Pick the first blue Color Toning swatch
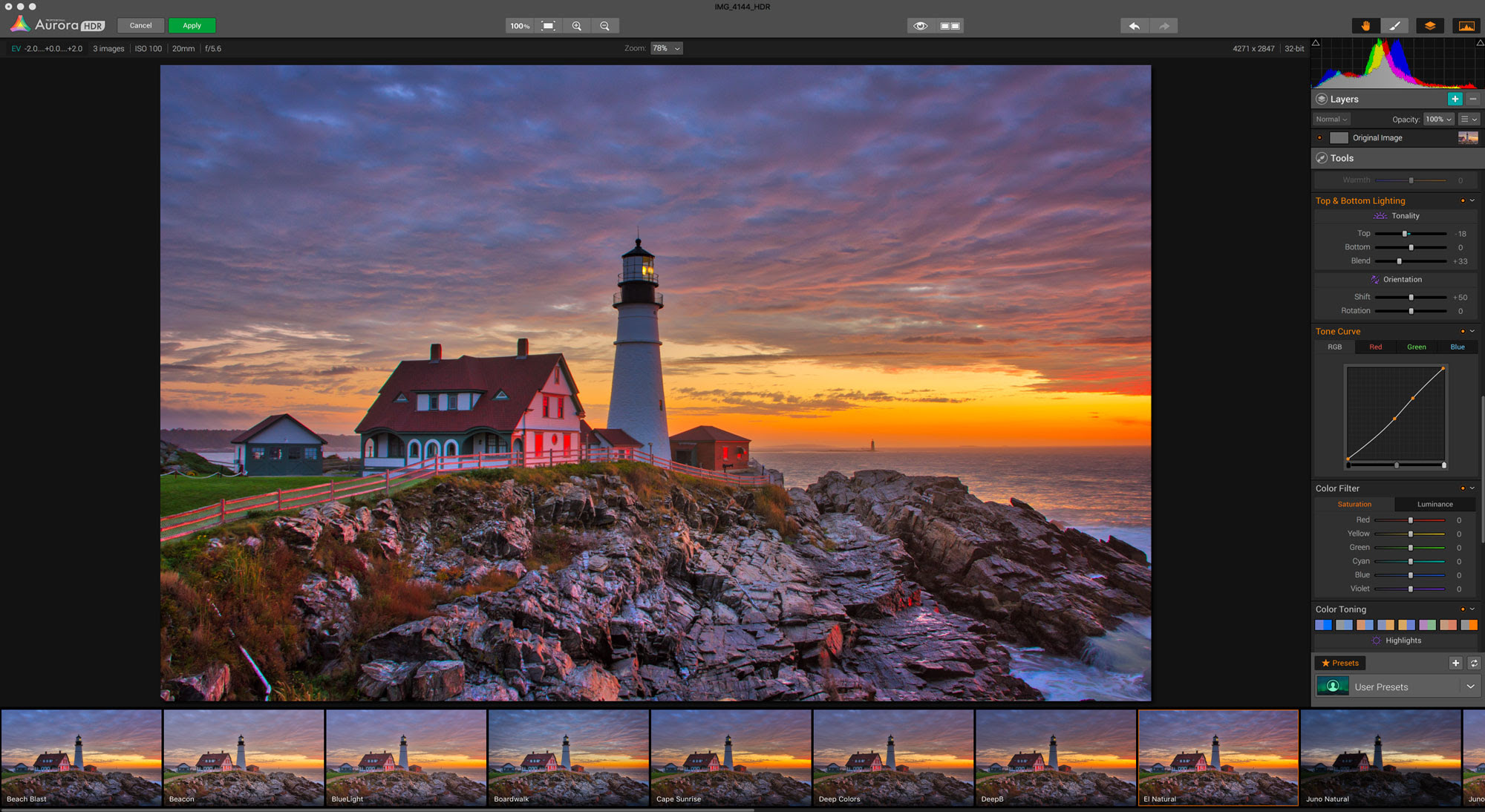This screenshot has width=1485, height=812. [1323, 625]
